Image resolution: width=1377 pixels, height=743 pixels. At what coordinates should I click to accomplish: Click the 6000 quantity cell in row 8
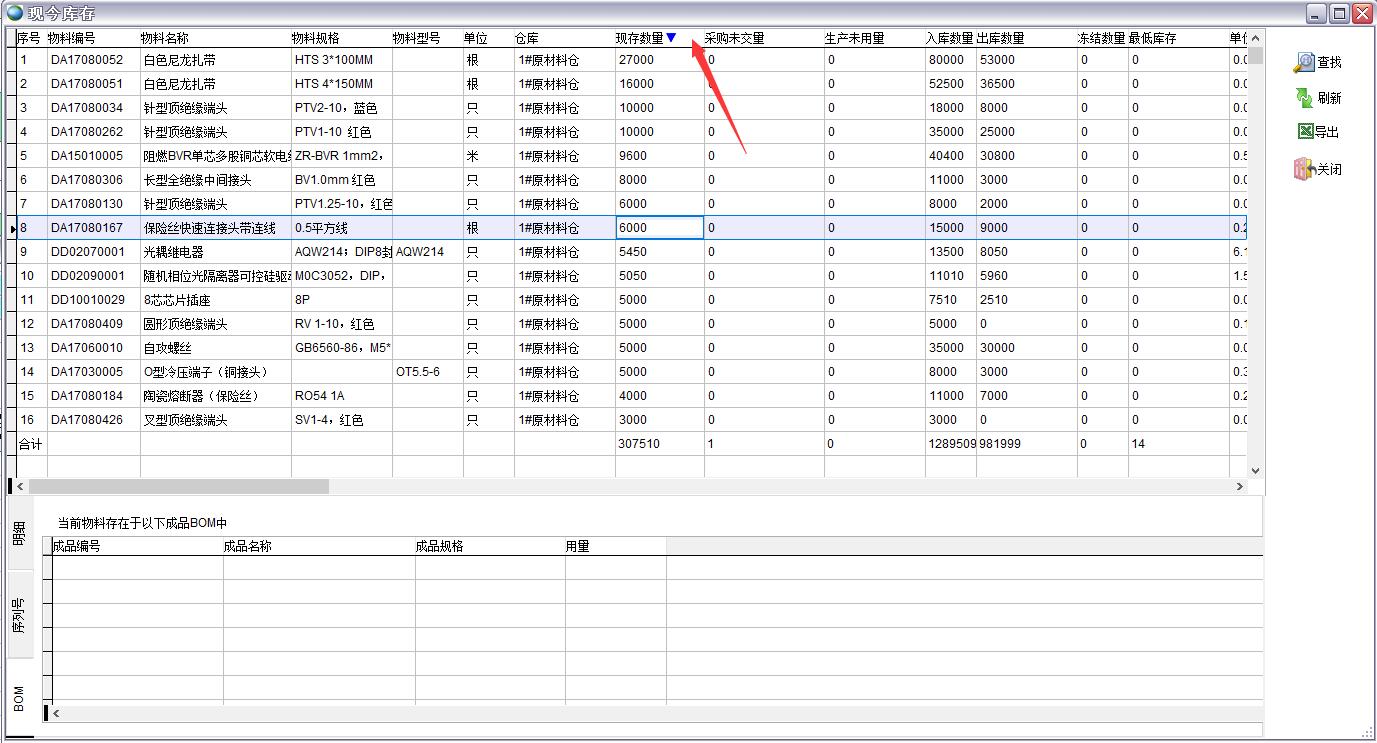point(659,228)
